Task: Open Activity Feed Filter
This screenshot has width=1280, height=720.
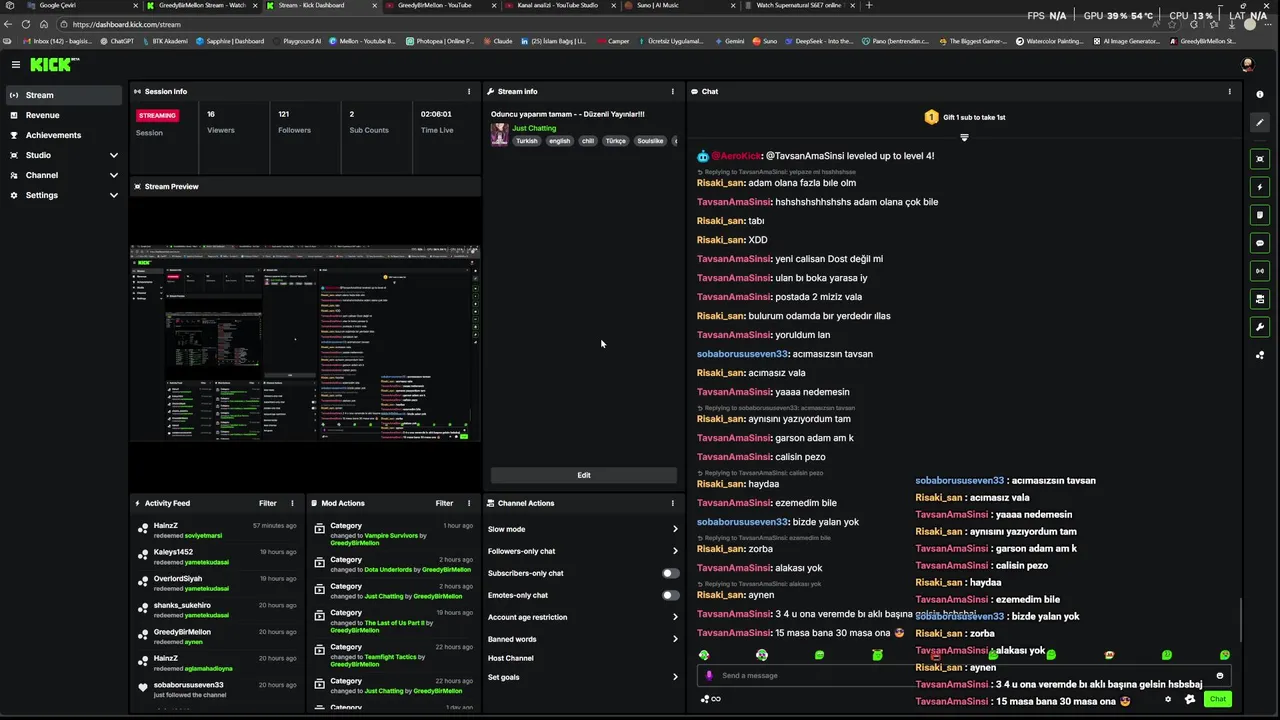Action: click(x=268, y=503)
